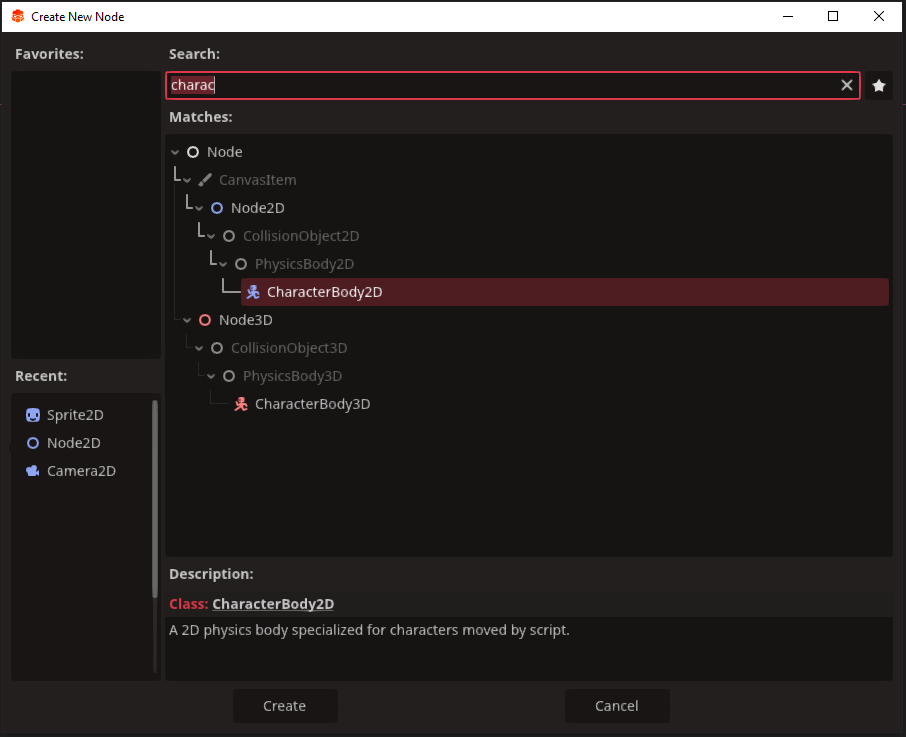Click the Camera2D icon in Recent

pos(33,471)
